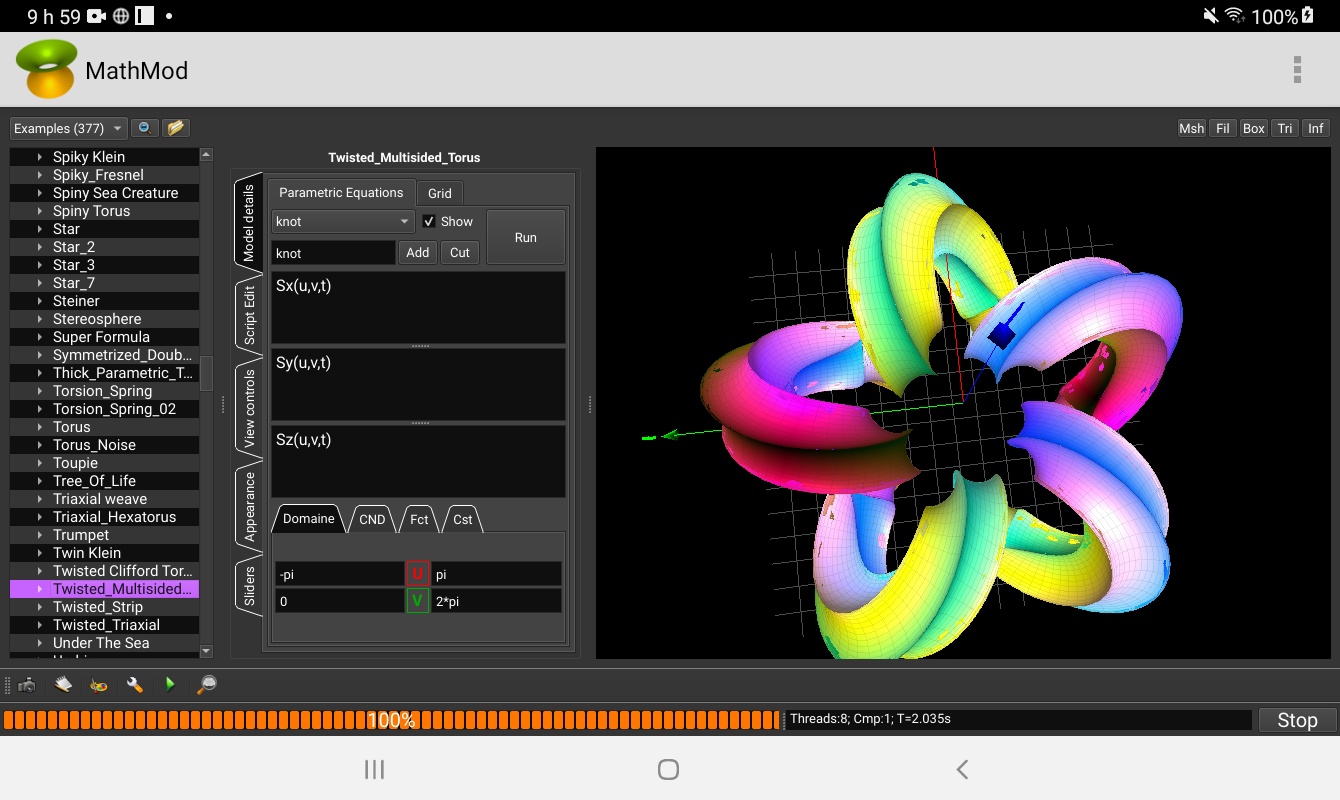
Task: Open the paint palette appearance icon
Action: 99,685
